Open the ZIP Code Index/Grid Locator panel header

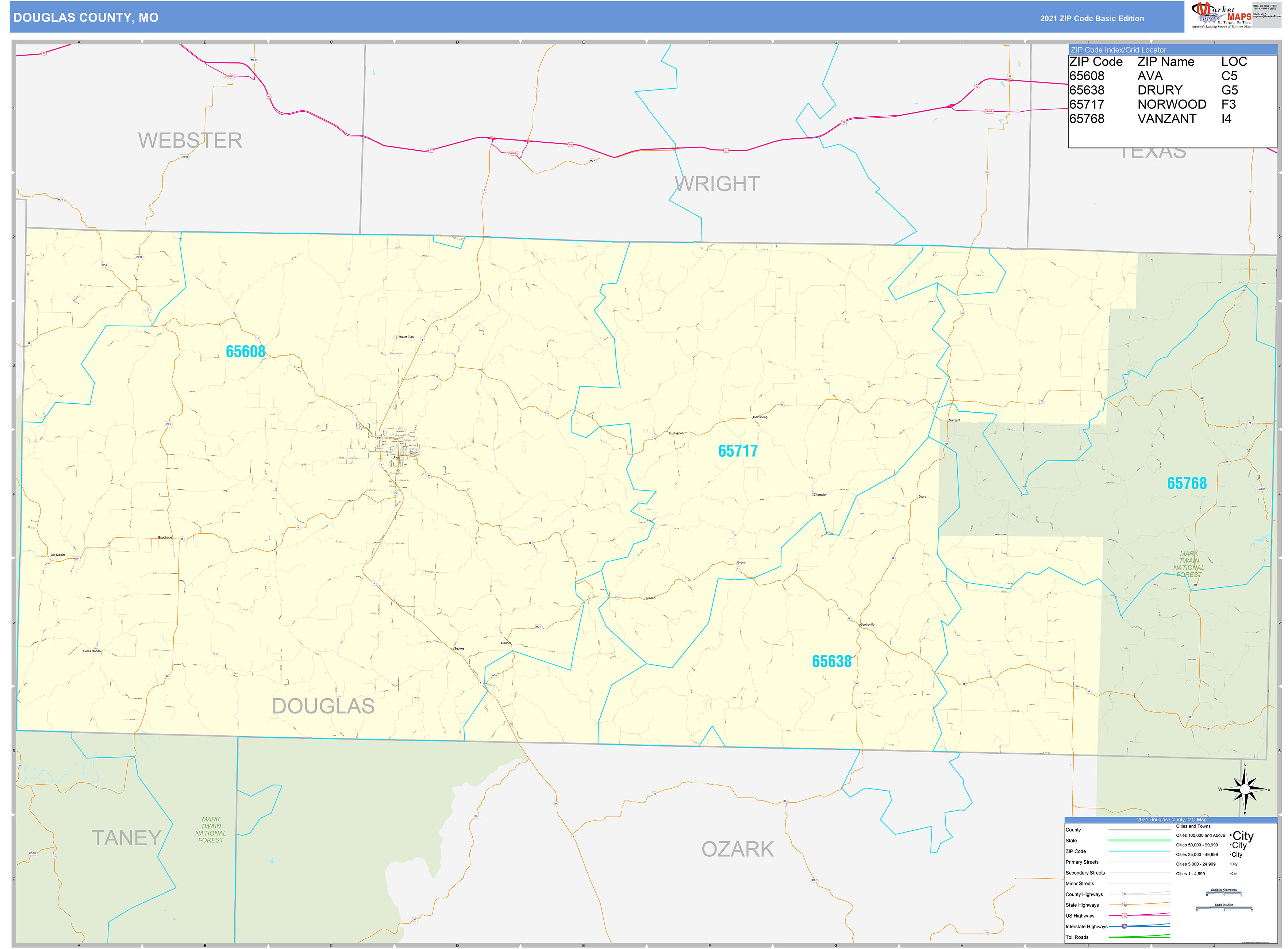[1119, 50]
